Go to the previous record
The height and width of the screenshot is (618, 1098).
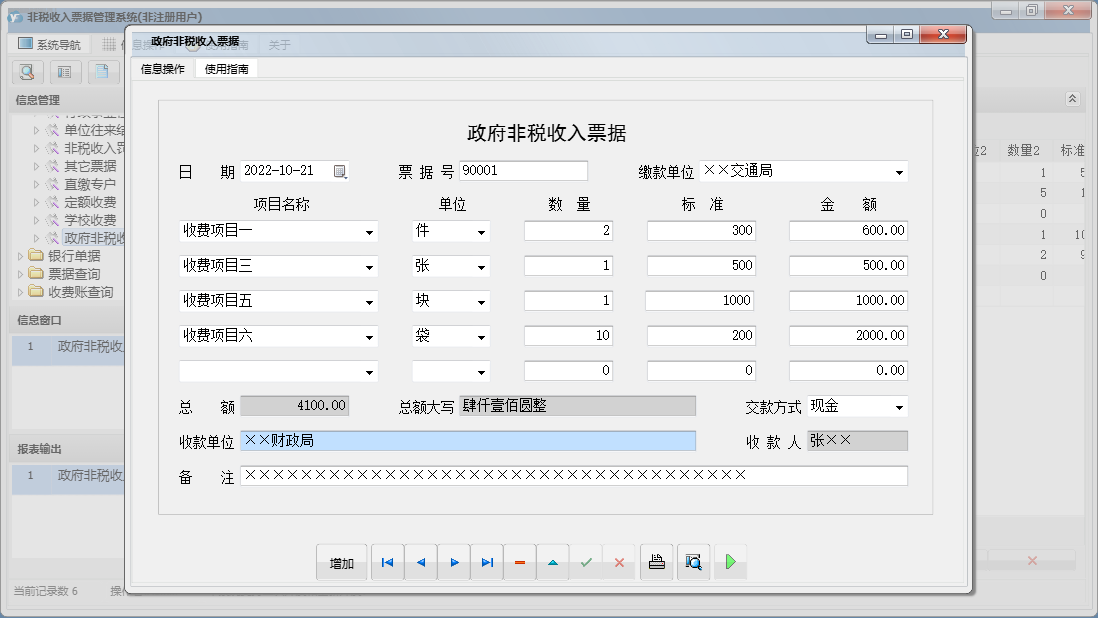[x=420, y=562]
